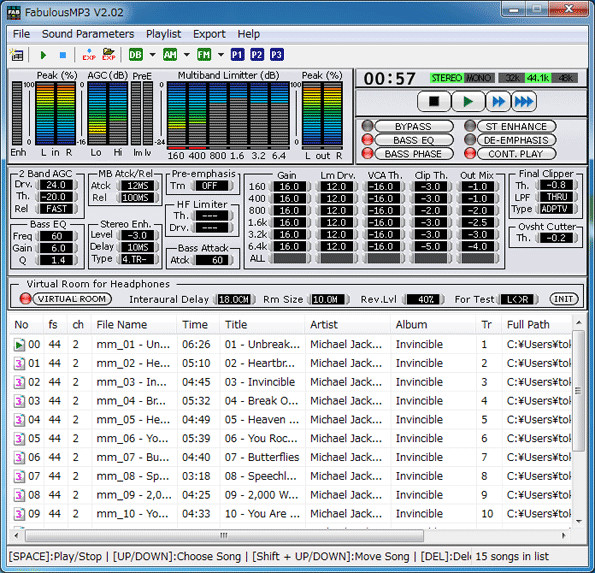Screen dimensions: 595x573
Task: Click the file icon on track 01 row
Action: 19,363
